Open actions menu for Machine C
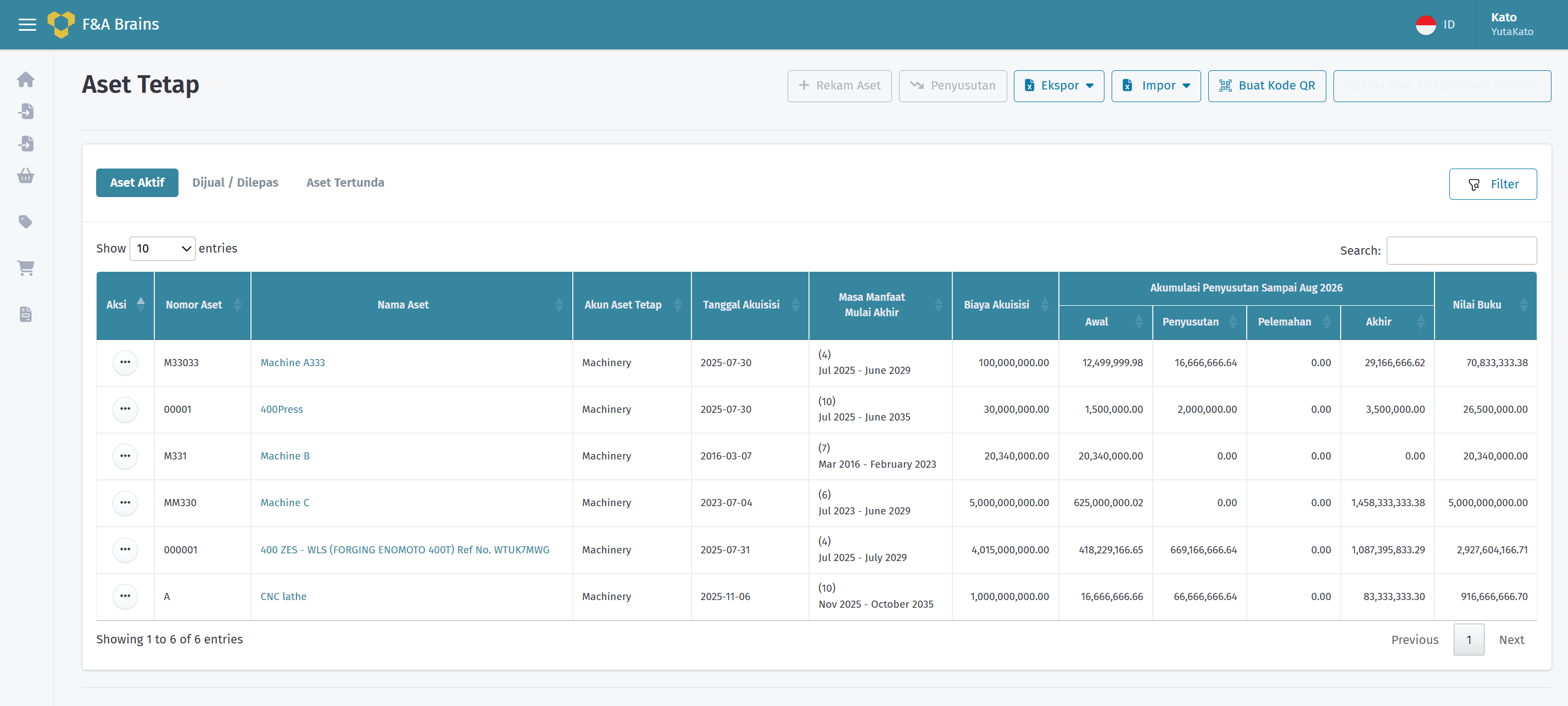 pyautogui.click(x=125, y=503)
